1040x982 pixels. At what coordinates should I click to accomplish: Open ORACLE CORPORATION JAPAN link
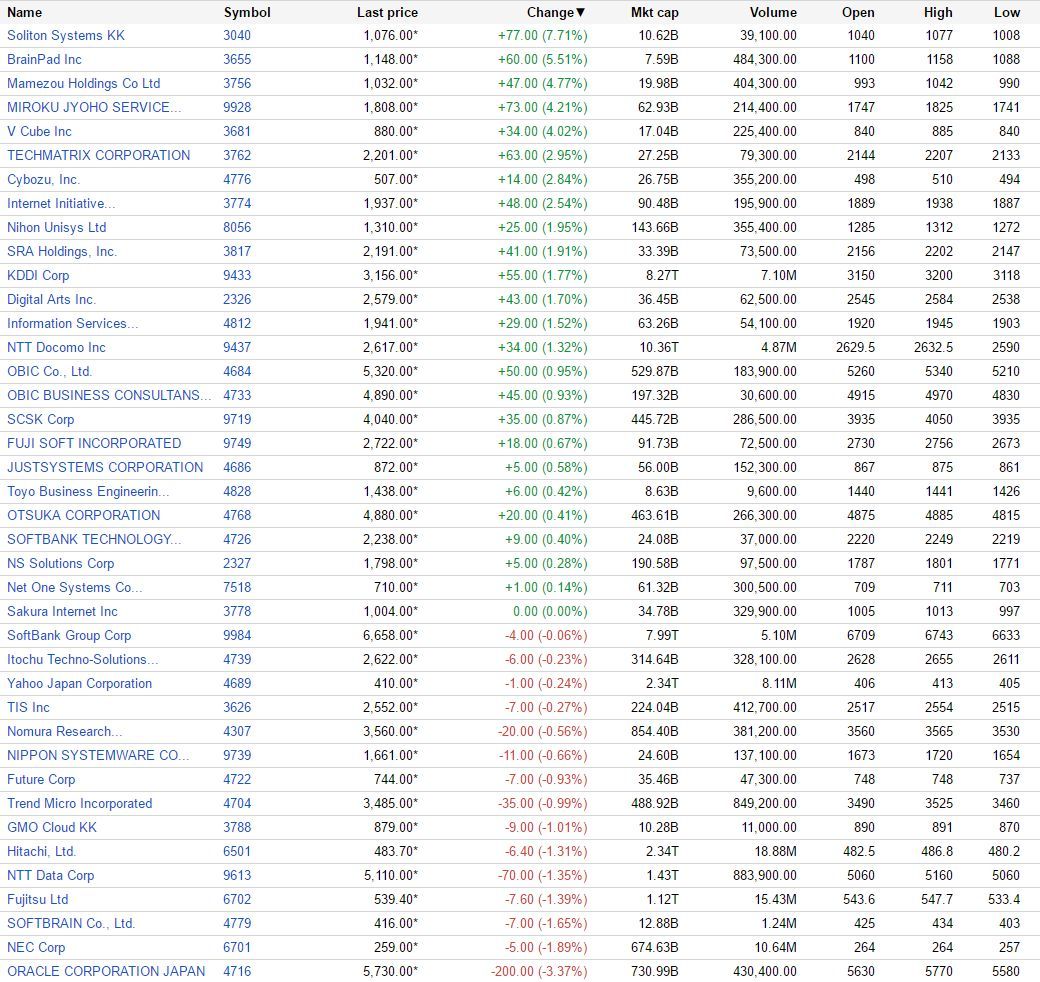106,971
